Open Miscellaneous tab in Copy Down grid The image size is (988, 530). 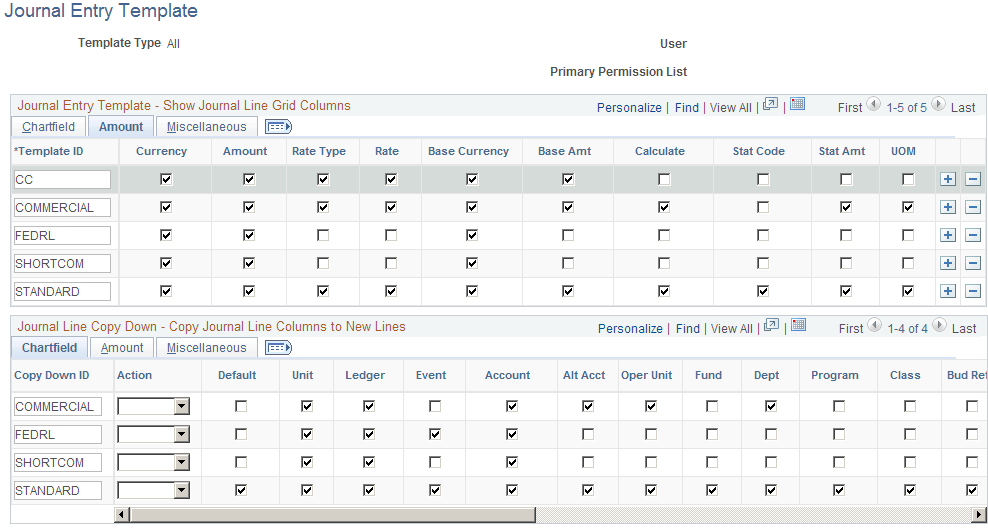pyautogui.click(x=207, y=348)
